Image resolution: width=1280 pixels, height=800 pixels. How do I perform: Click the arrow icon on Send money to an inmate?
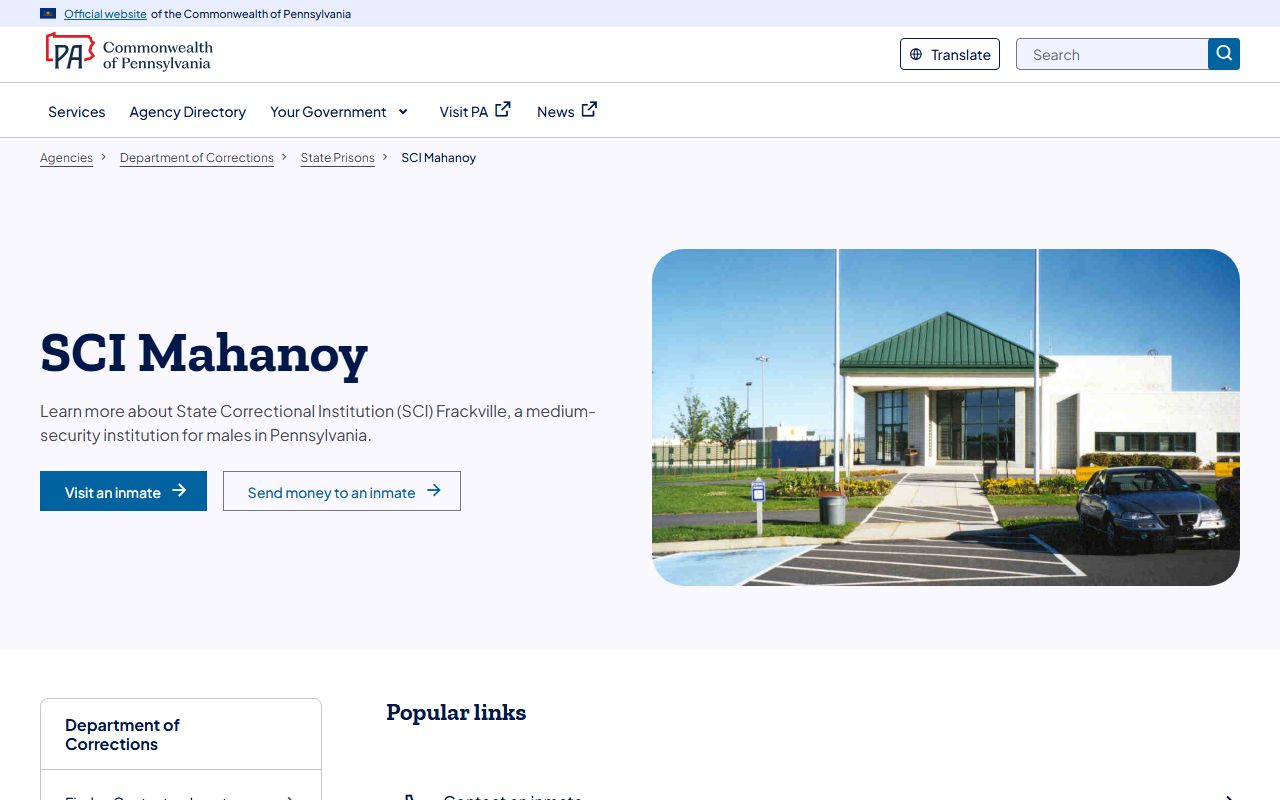pyautogui.click(x=433, y=491)
